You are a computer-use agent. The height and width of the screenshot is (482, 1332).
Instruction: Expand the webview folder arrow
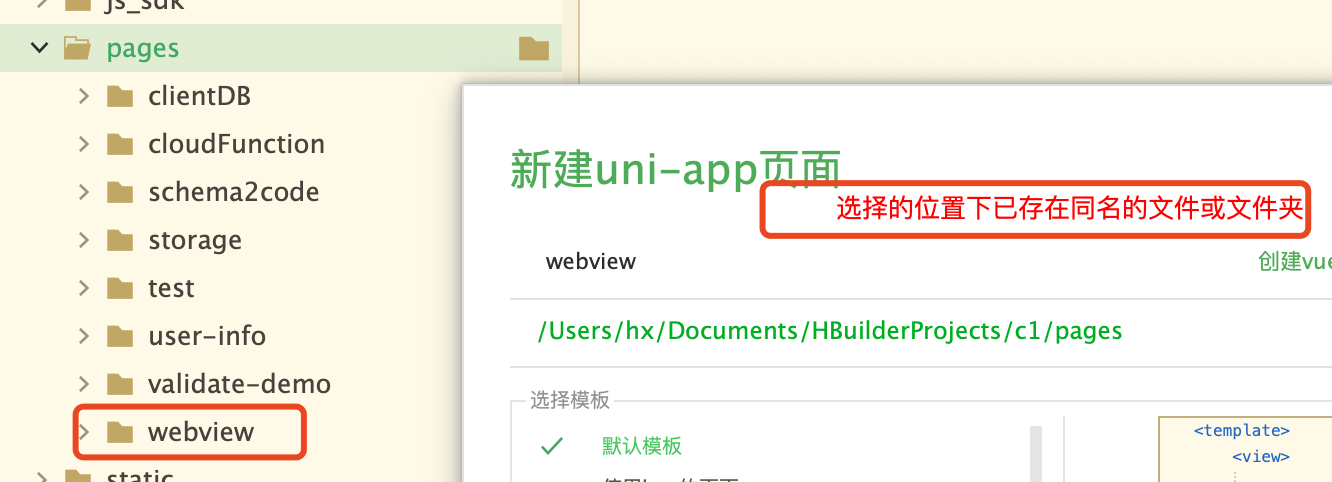(x=84, y=432)
